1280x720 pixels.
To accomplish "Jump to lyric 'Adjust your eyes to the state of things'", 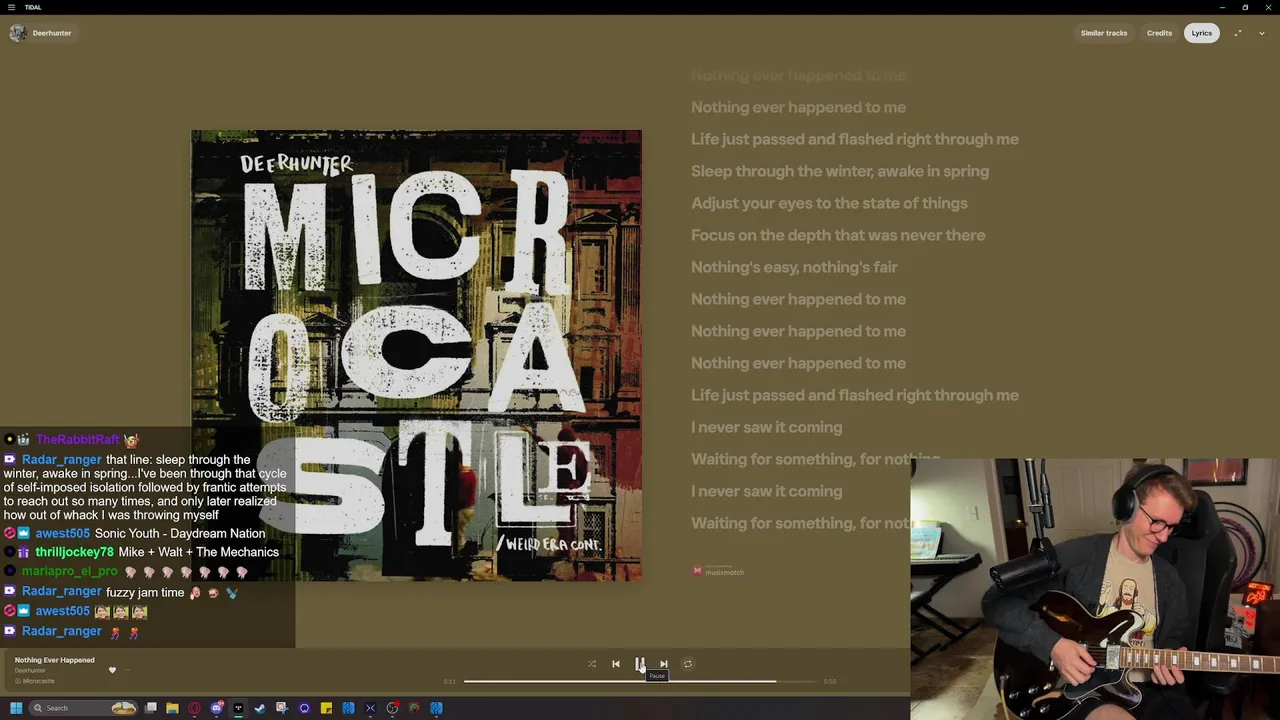I will coord(829,203).
